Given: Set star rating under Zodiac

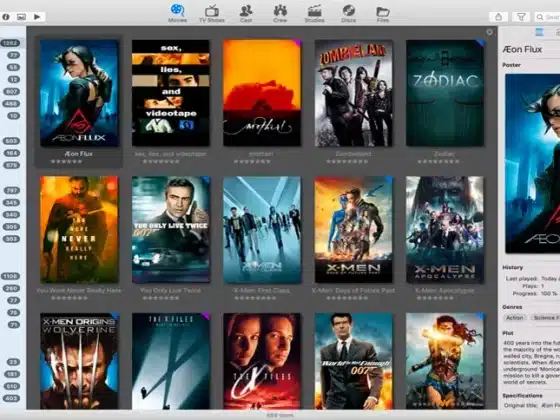Looking at the screenshot, I should click(x=439, y=162).
